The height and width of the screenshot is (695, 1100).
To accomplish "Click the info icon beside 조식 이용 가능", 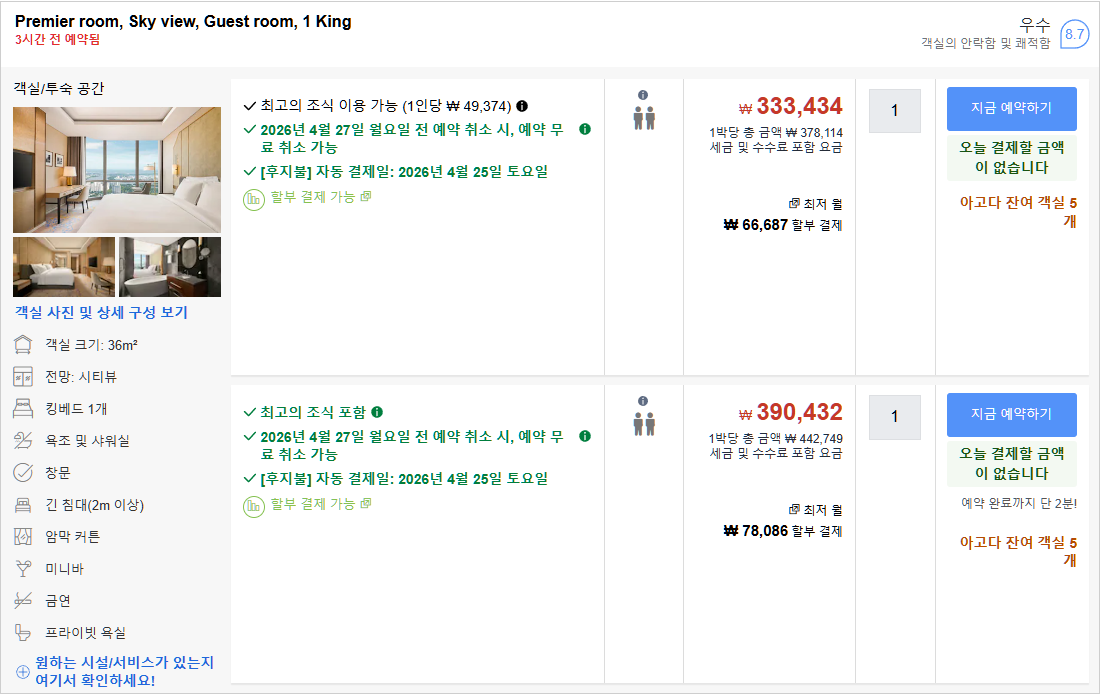I will click(x=522, y=106).
